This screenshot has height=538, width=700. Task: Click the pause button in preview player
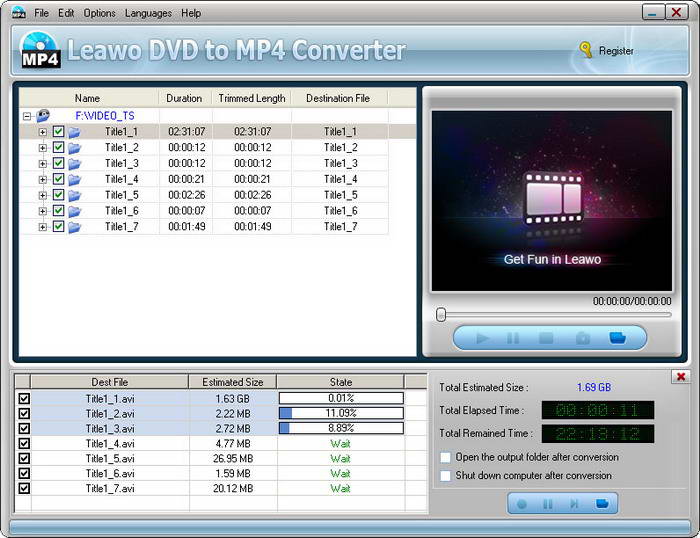(513, 338)
